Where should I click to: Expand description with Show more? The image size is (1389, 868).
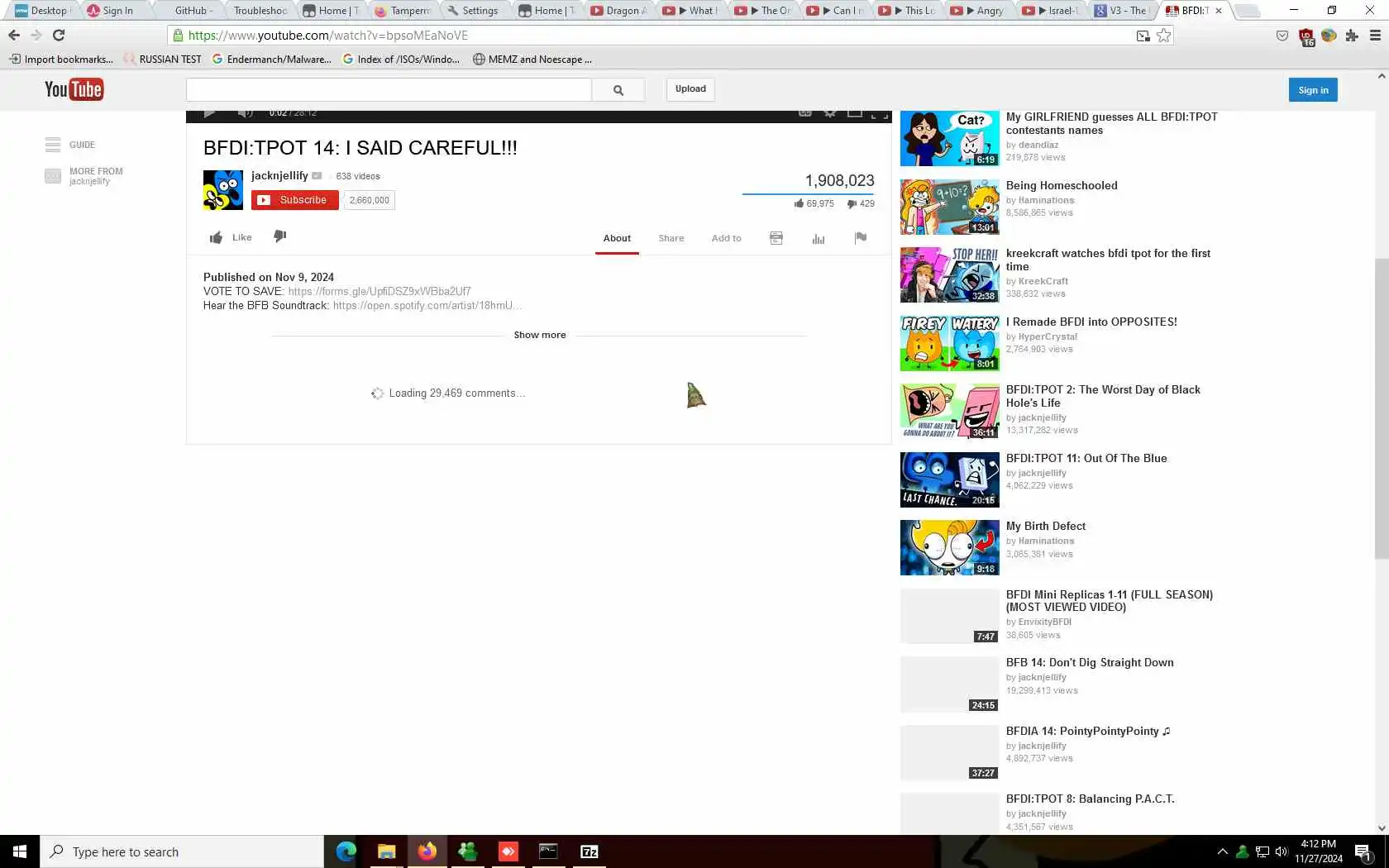(x=540, y=335)
